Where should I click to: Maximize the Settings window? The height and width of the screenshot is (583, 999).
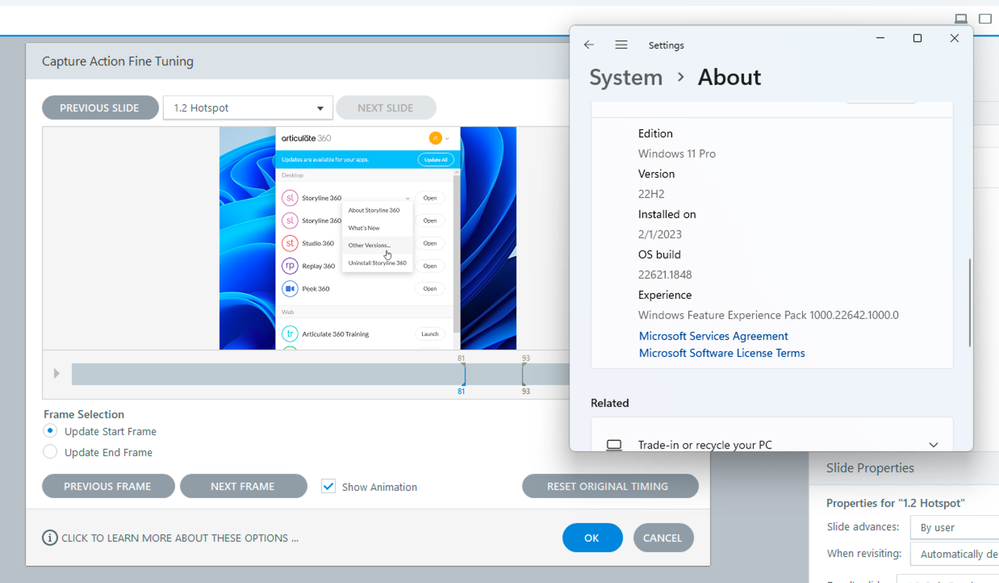917,39
